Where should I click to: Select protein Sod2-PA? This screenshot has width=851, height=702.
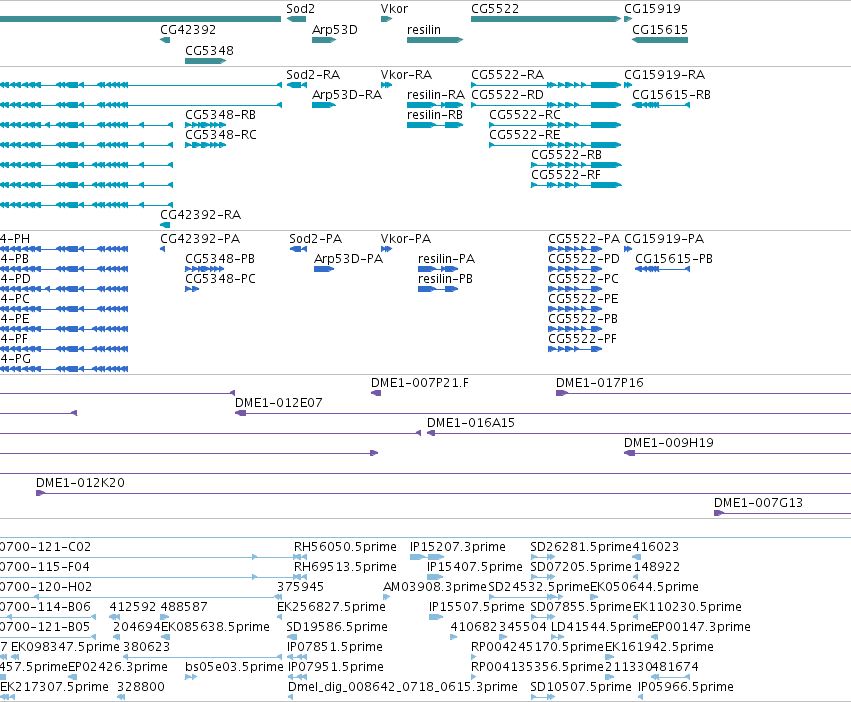point(315,239)
